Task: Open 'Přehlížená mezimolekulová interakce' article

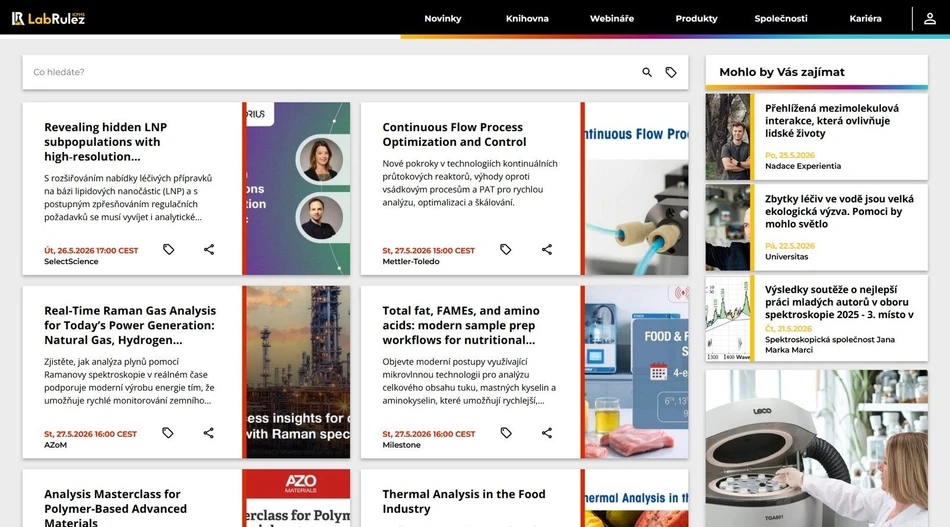Action: (832, 121)
